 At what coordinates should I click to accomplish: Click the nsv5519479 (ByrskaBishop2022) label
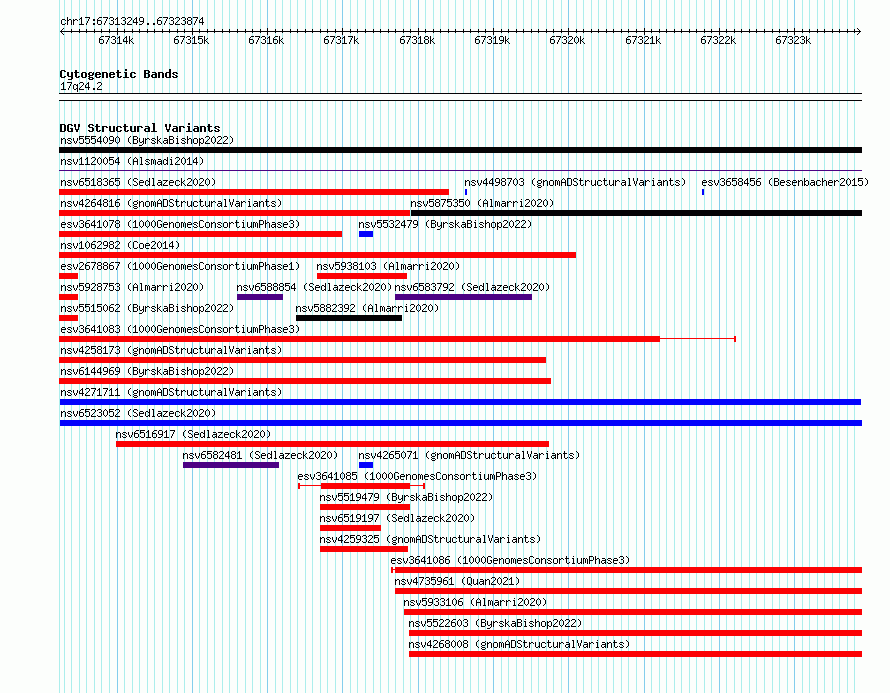pos(406,497)
